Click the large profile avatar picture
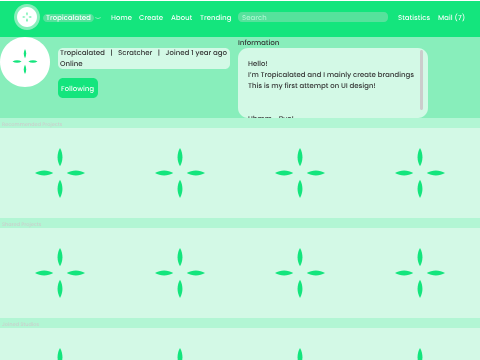This screenshot has width=480, height=360. [x=25, y=62]
